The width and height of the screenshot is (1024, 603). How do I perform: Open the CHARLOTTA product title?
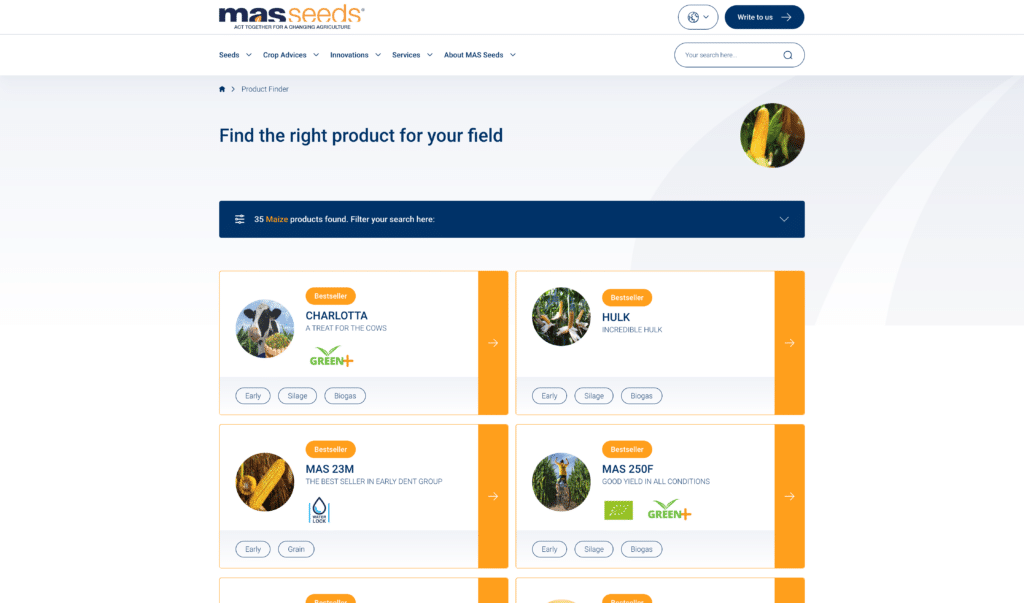[x=336, y=316]
